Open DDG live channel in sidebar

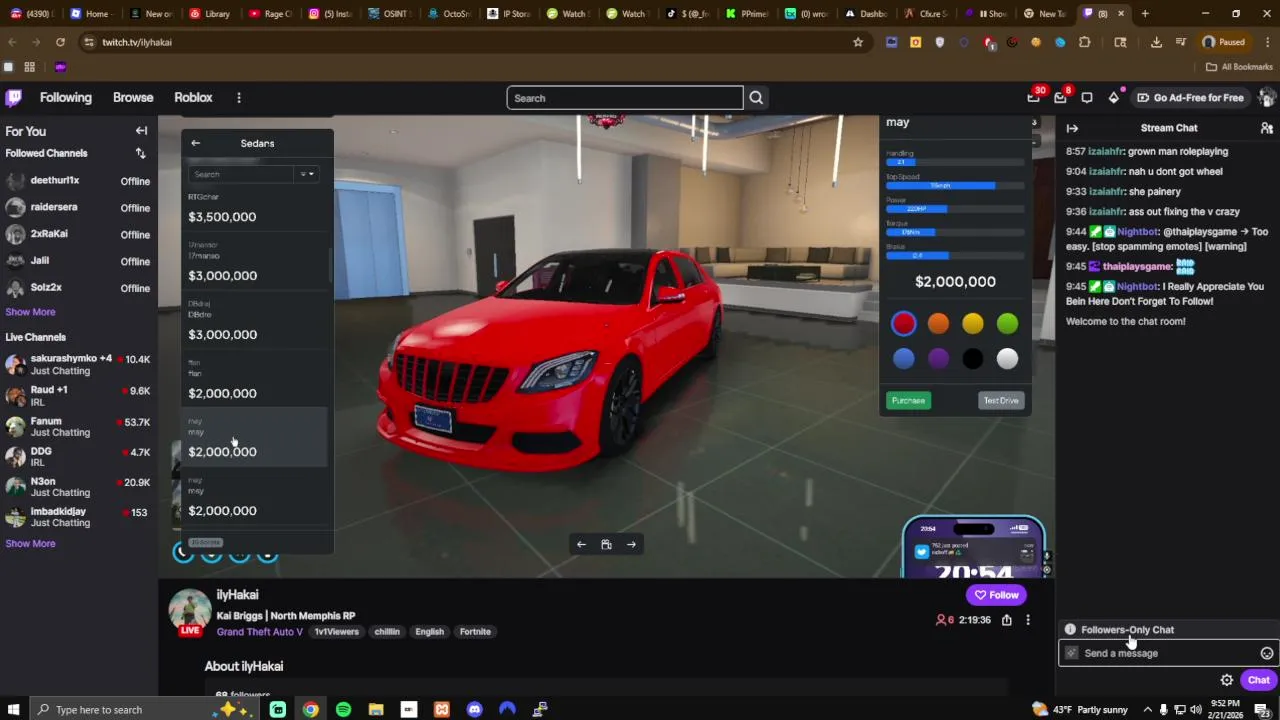click(77, 457)
